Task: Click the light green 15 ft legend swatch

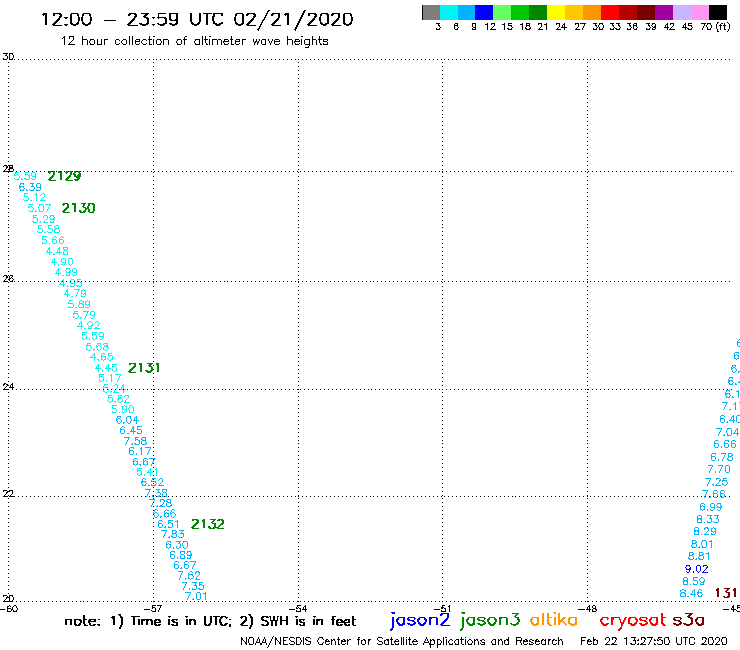Action: [x=502, y=12]
